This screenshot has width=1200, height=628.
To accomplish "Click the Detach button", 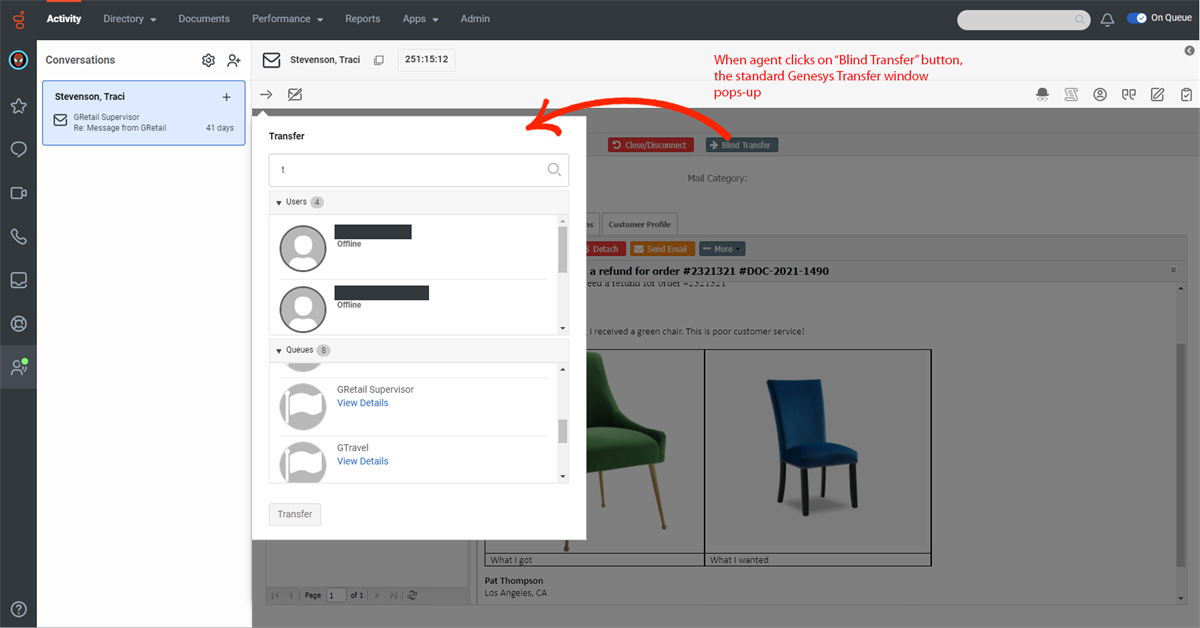I will [603, 249].
